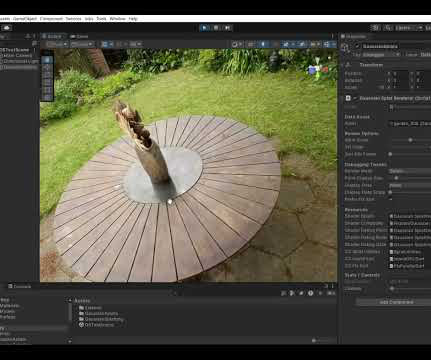Viewport: 431px width, 360px height.
Task: Open the Pivot/Center handle dropdown
Action: 57,44
